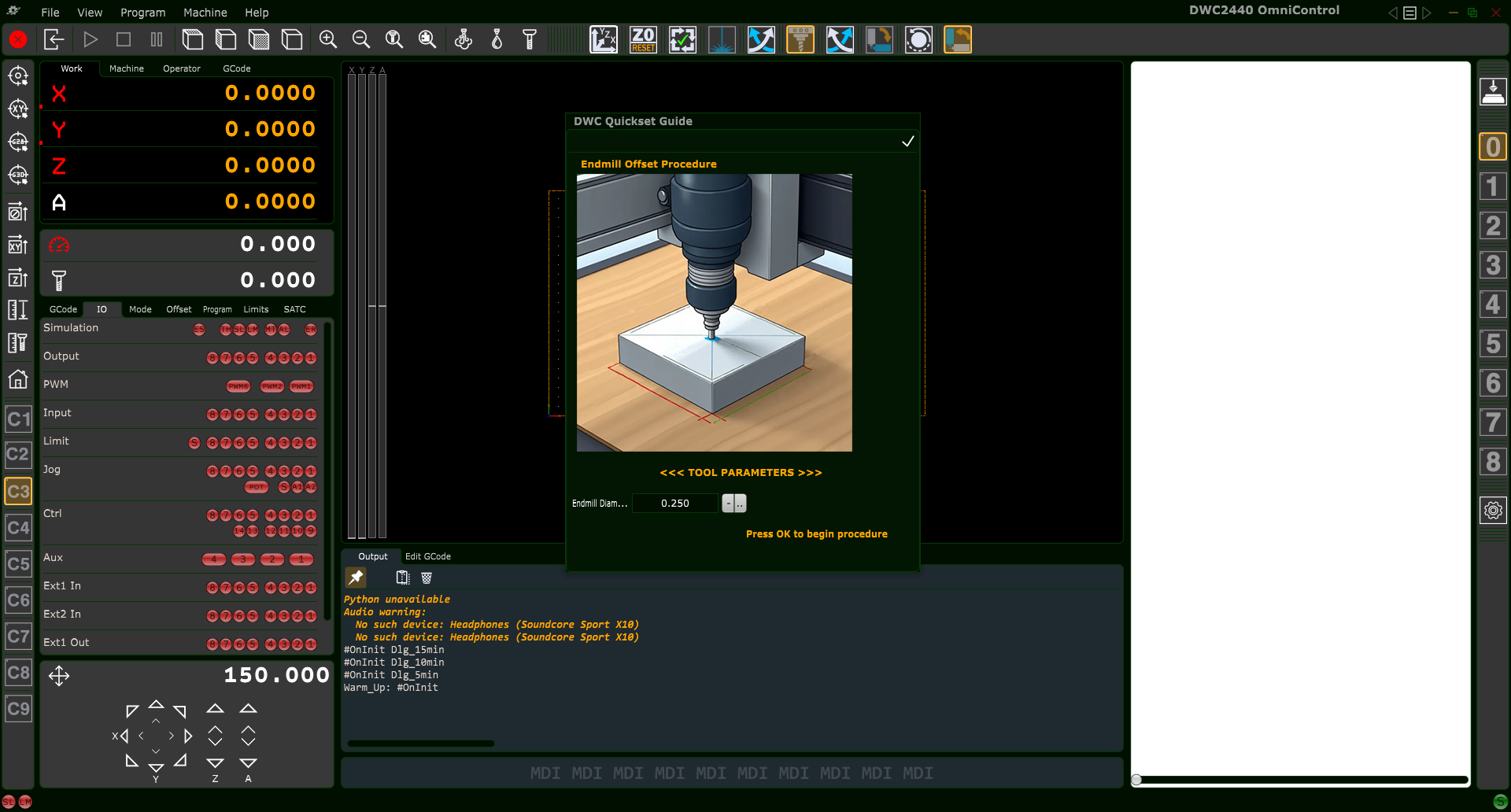Expand the TOOL PARAMETERS section
Image resolution: width=1511 pixels, height=812 pixels.
[741, 472]
